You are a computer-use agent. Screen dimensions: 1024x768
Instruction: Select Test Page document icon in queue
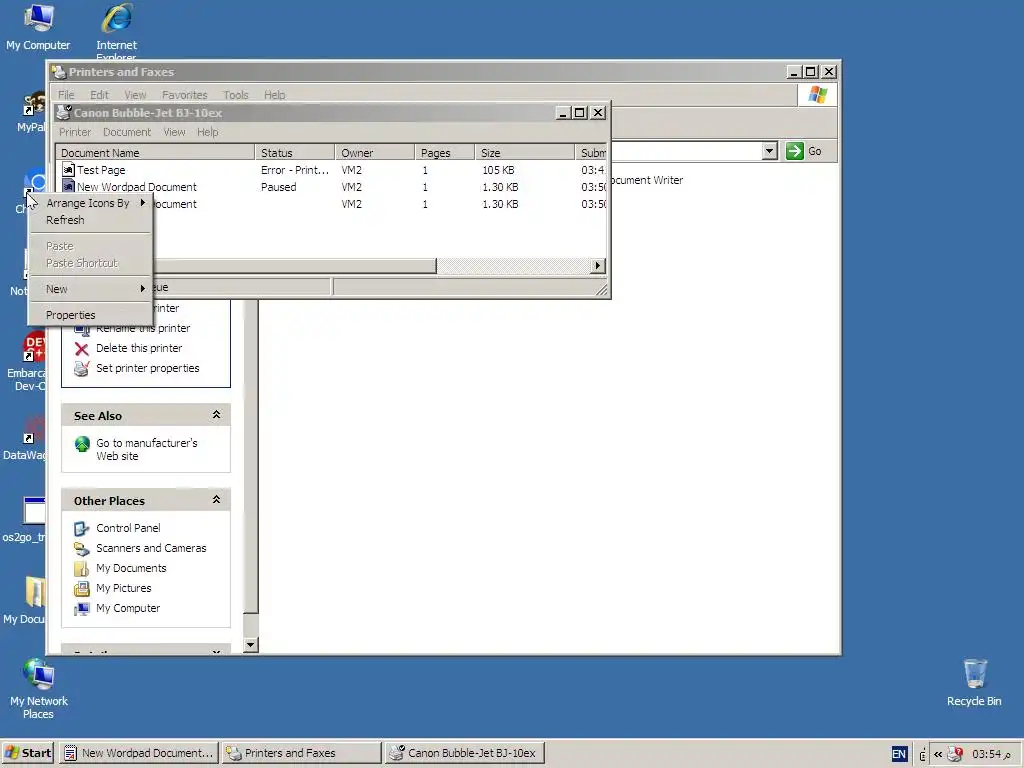click(x=68, y=170)
